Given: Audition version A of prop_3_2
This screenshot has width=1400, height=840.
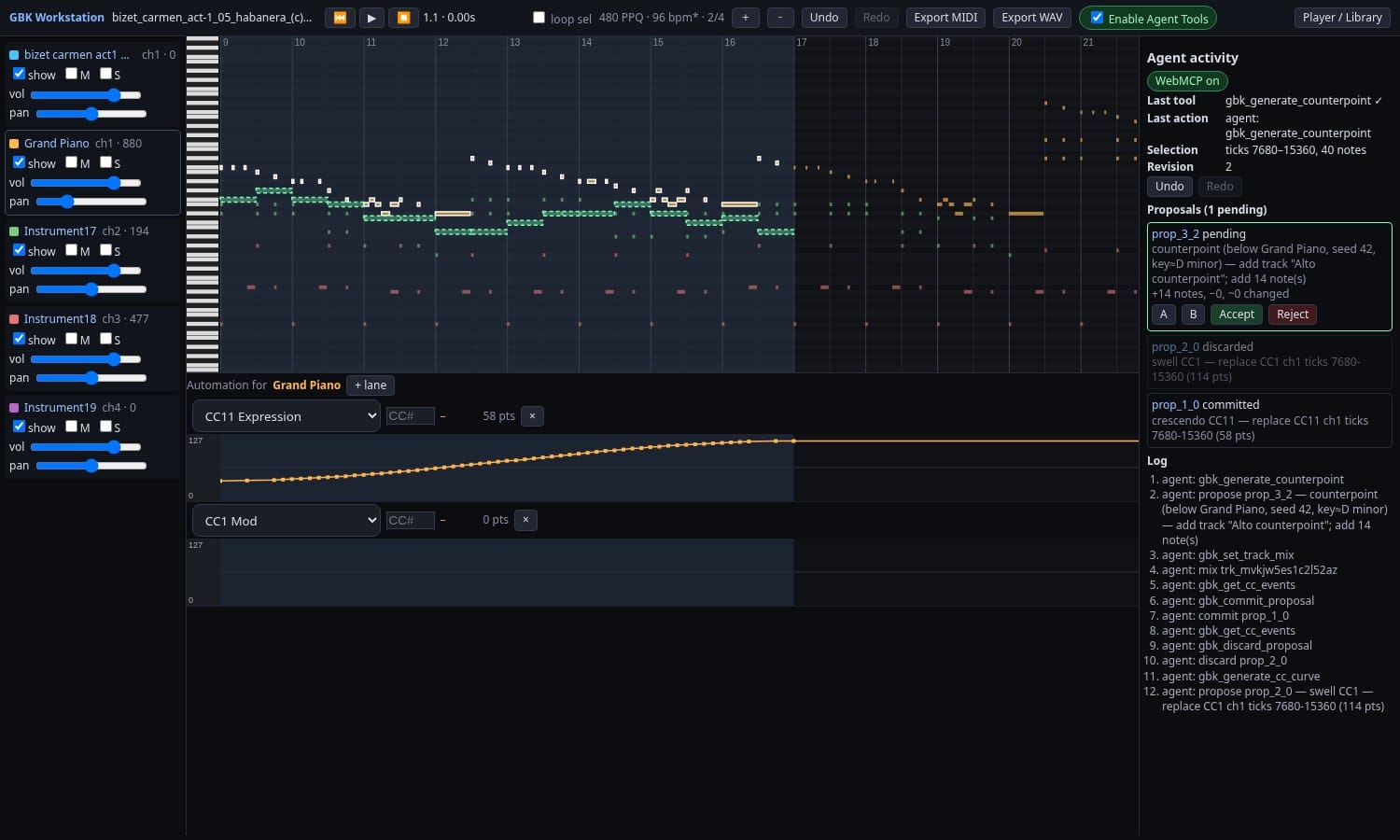Looking at the screenshot, I should [x=1164, y=315].
